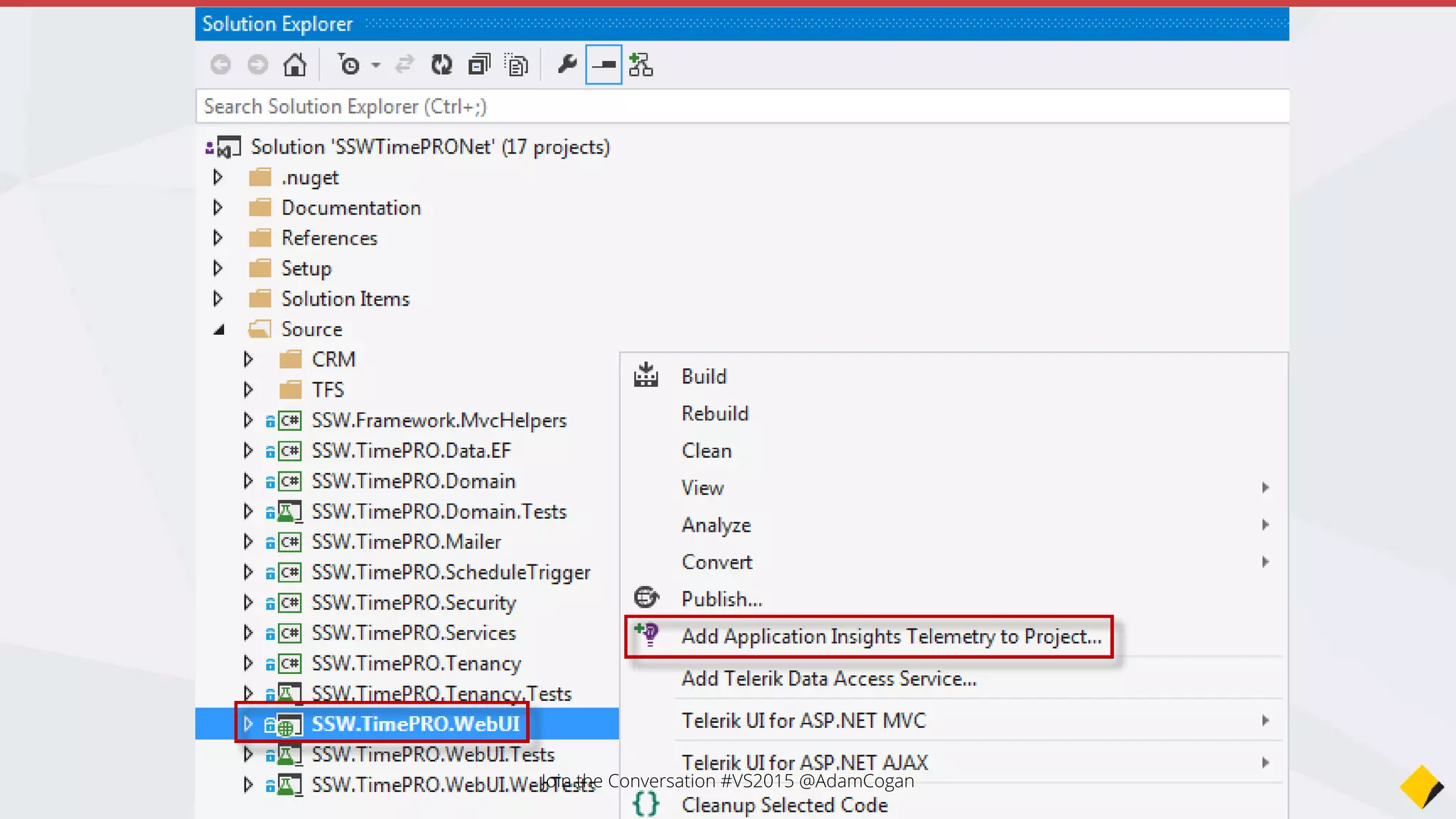Select the SSW.TimePRO.Security project
1456x819 pixels.
point(413,603)
